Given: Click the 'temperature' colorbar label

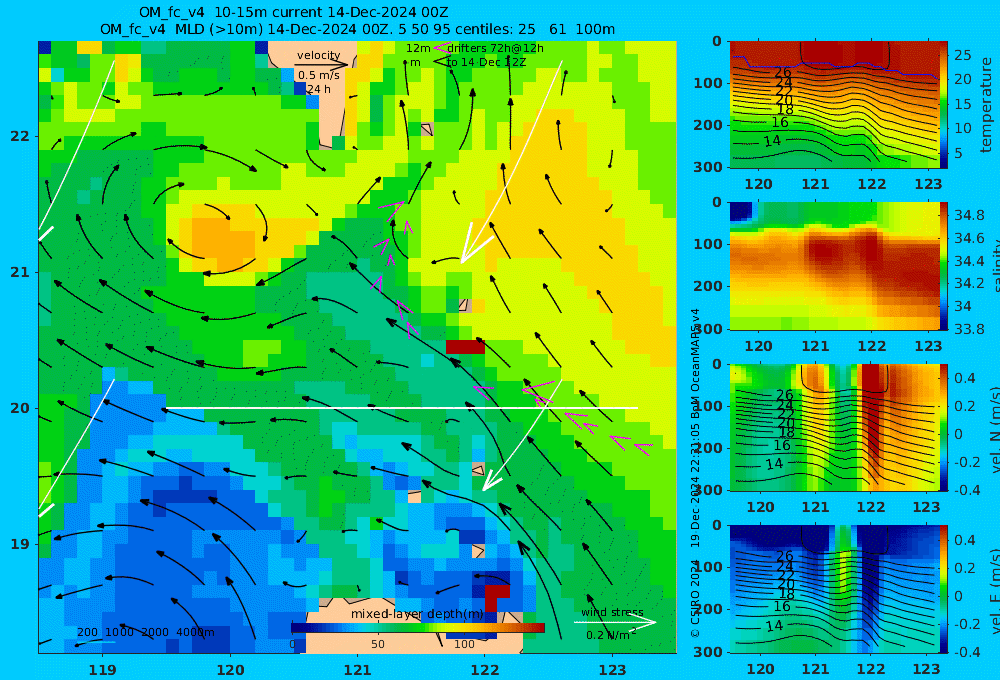Looking at the screenshot, I should (986, 105).
